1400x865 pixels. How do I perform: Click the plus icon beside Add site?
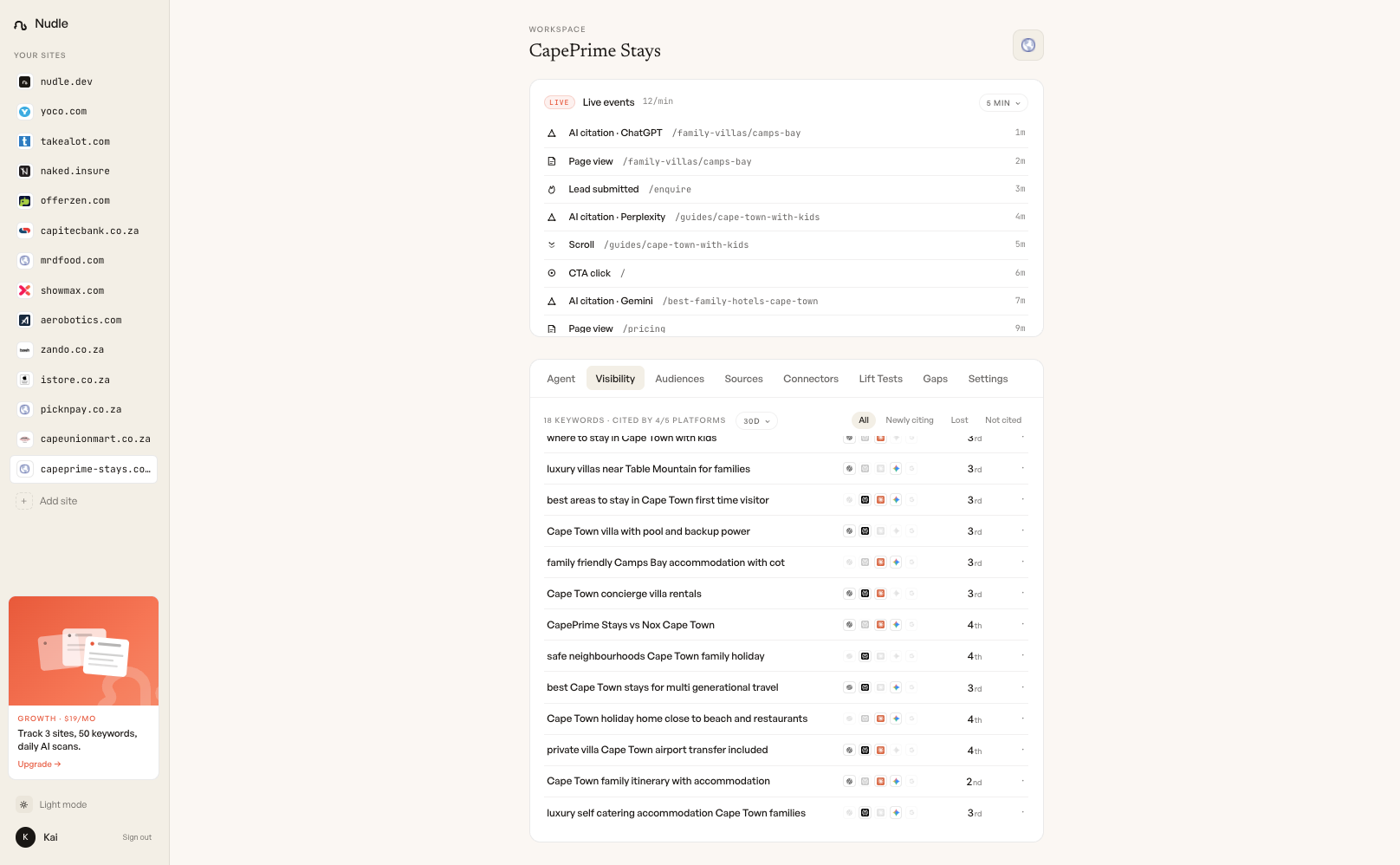(24, 501)
